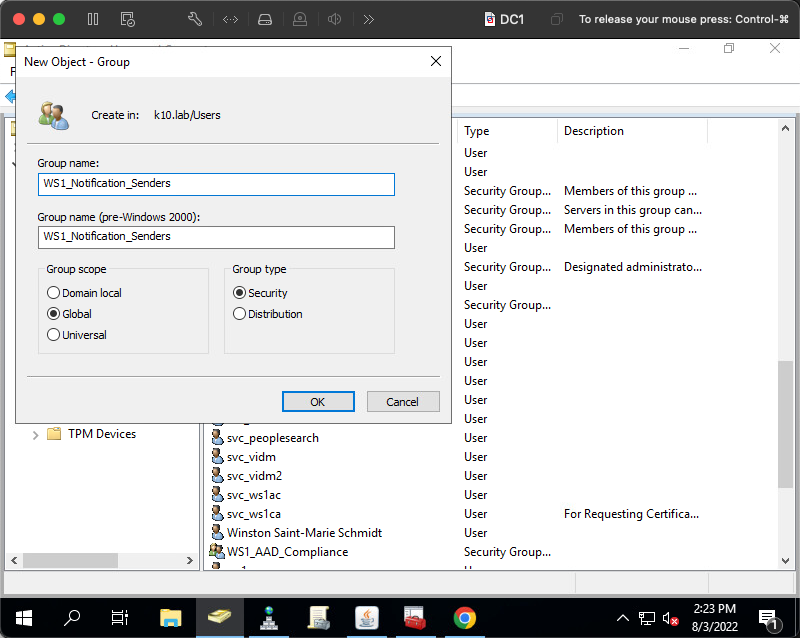
Task: Click the Group name text field
Action: (216, 184)
